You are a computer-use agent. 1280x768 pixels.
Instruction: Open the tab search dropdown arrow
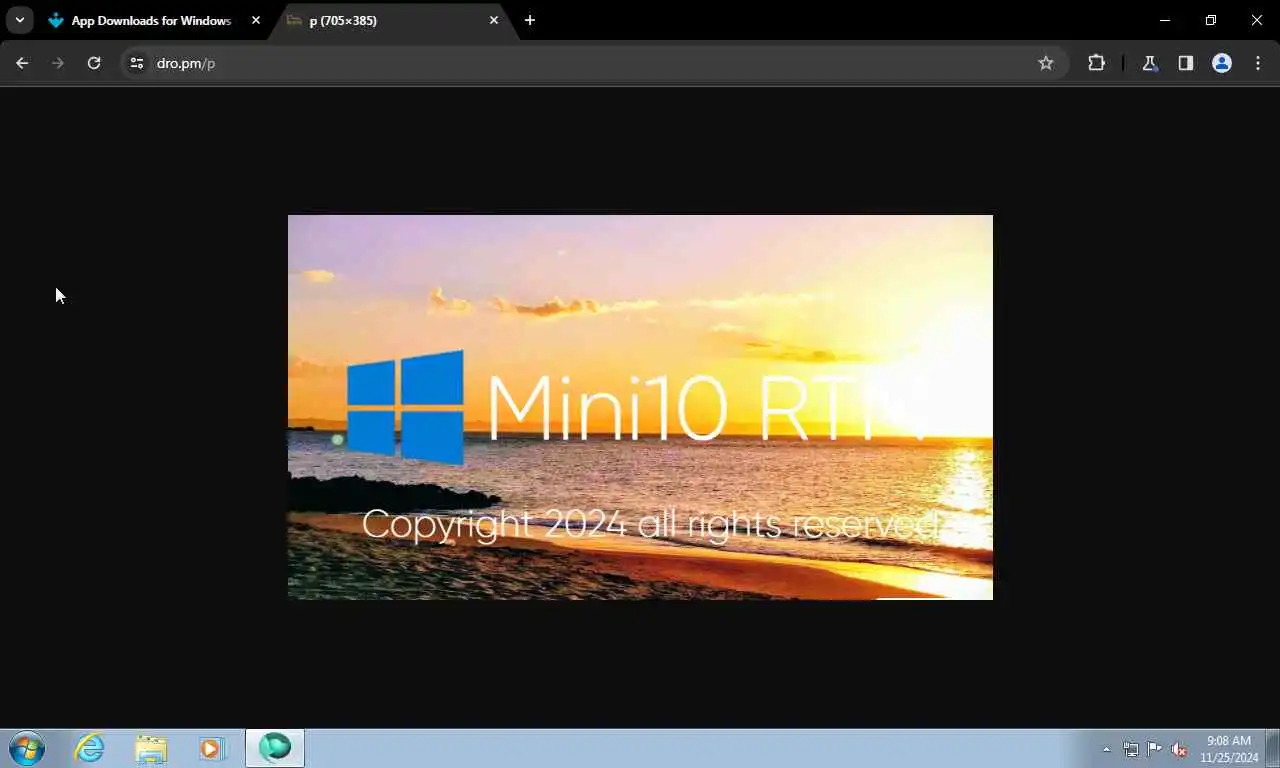click(x=19, y=20)
